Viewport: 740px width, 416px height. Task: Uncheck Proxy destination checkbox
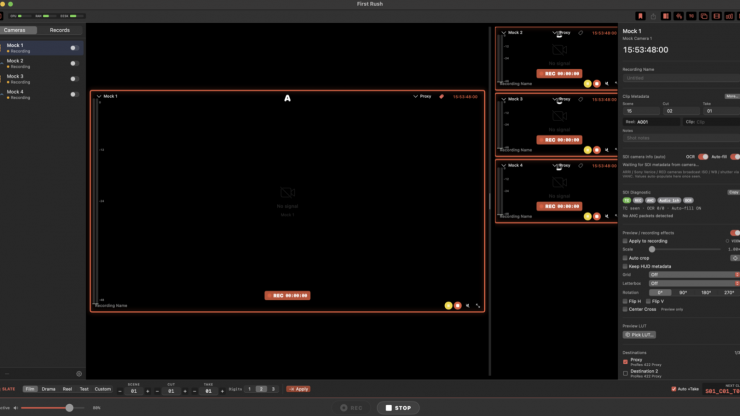point(625,362)
